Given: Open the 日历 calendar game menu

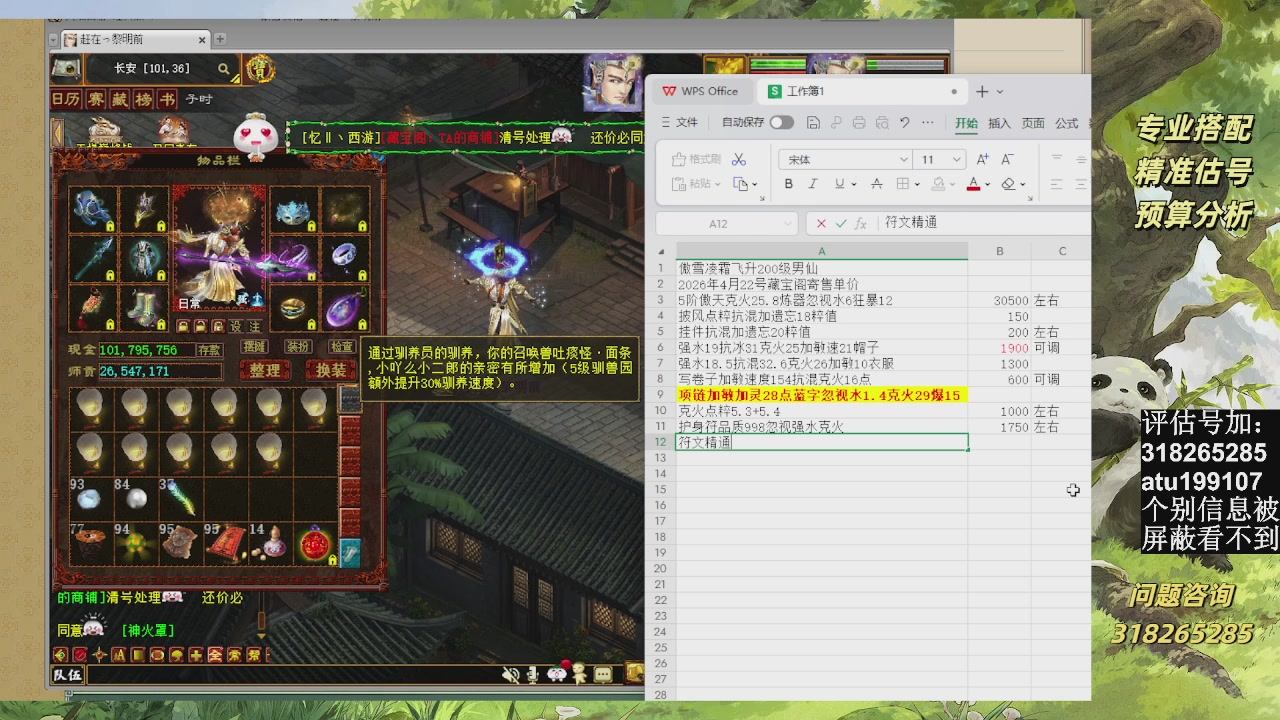Looking at the screenshot, I should 66,99.
